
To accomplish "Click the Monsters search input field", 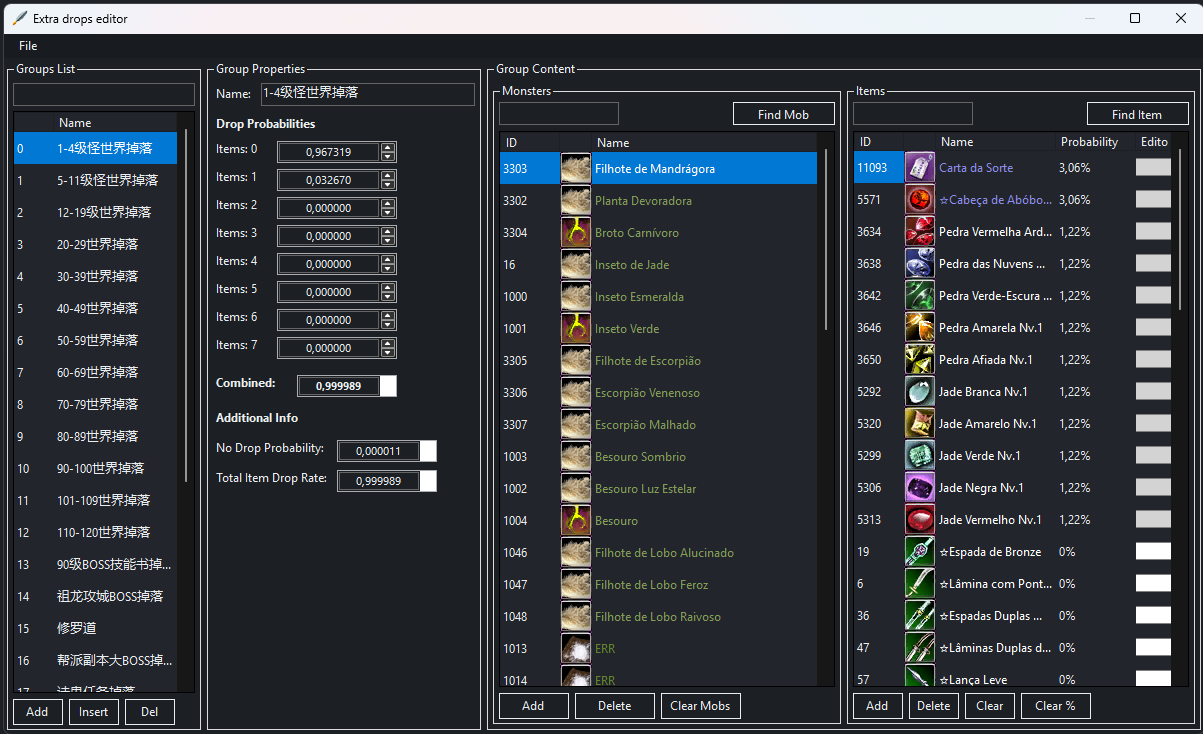I will click(558, 113).
